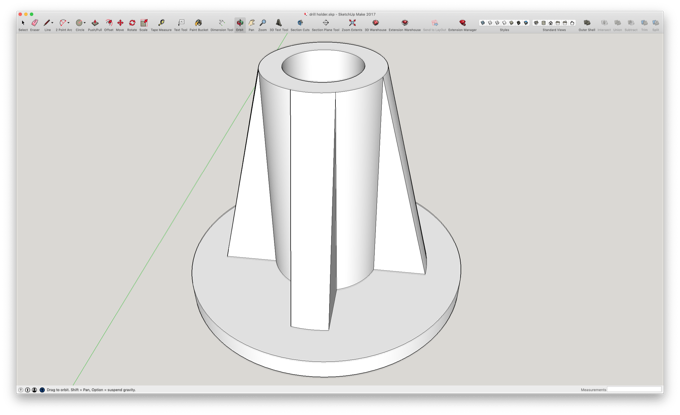The width and height of the screenshot is (680, 415).
Task: Switch to Shaded style
Action: (x=511, y=23)
